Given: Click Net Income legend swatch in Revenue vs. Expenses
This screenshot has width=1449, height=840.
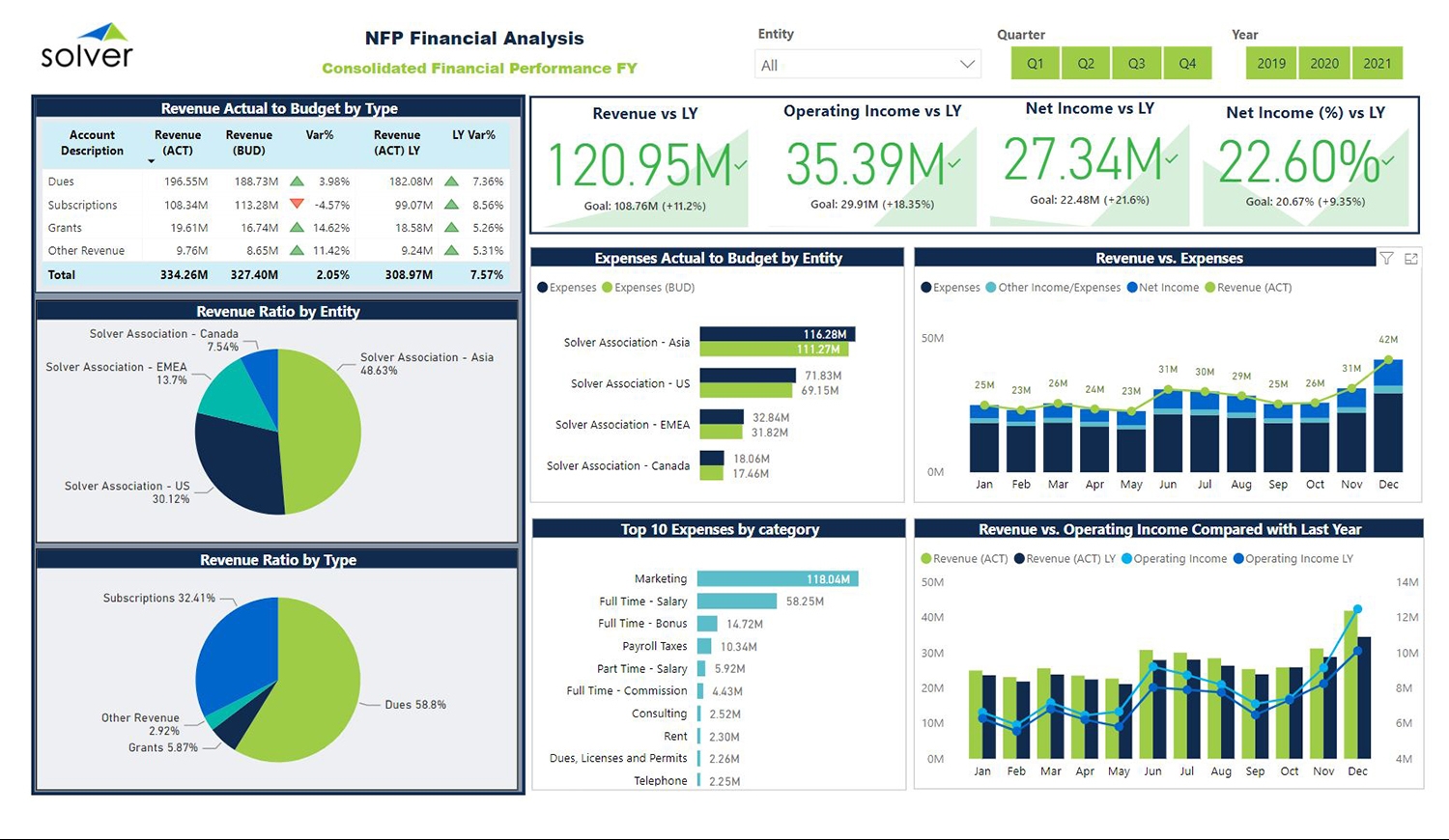Looking at the screenshot, I should pyautogui.click(x=1132, y=288).
